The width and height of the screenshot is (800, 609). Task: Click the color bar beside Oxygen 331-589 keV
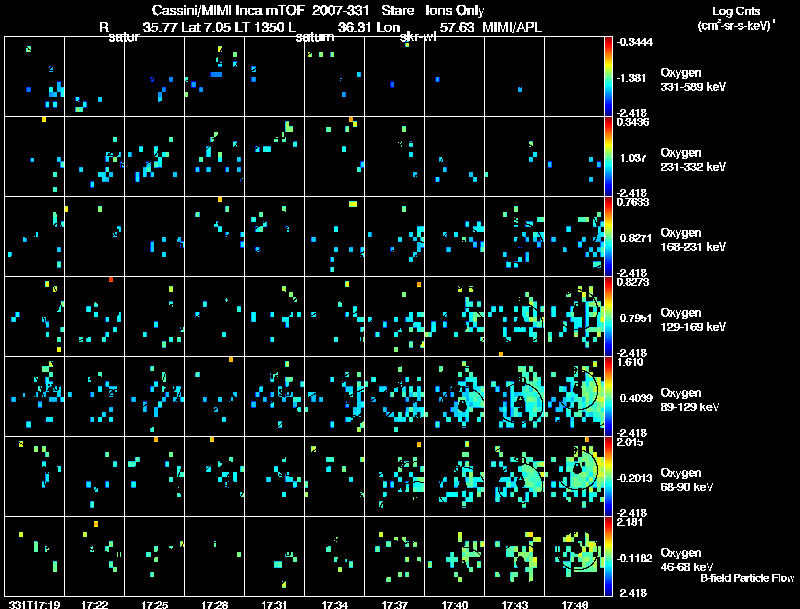coord(608,76)
